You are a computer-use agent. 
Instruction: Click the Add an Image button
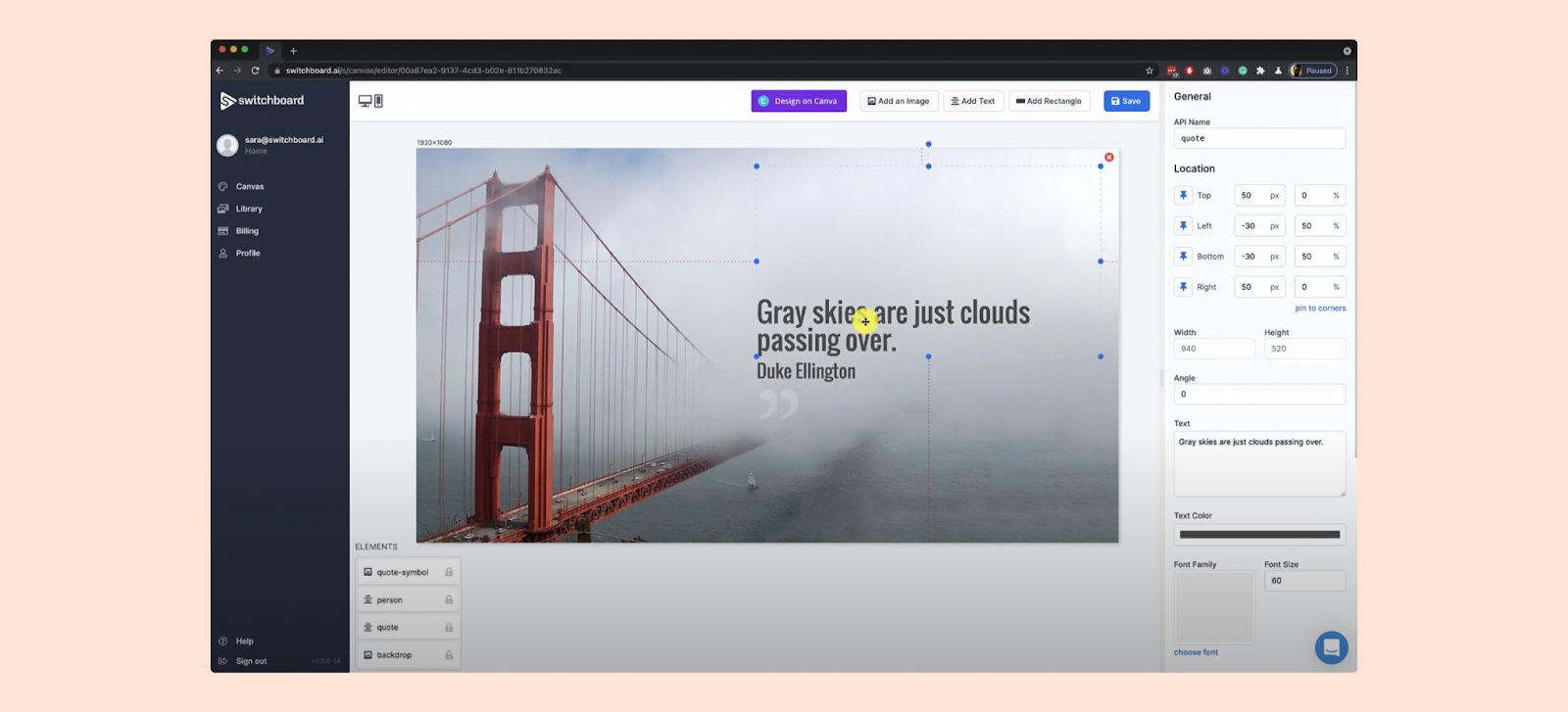(899, 101)
